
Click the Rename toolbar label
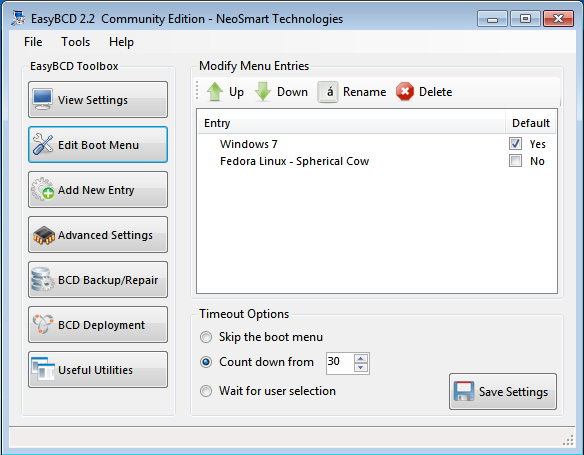point(365,92)
